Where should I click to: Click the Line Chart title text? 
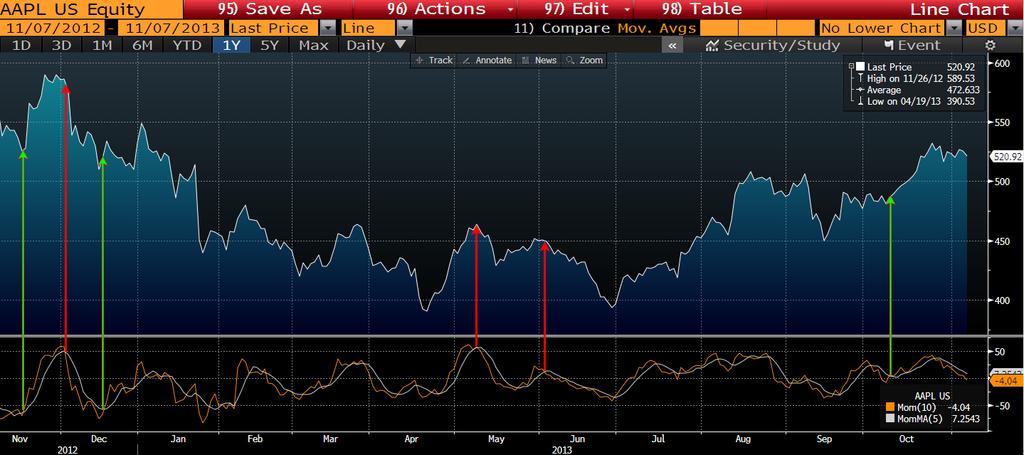tap(959, 9)
